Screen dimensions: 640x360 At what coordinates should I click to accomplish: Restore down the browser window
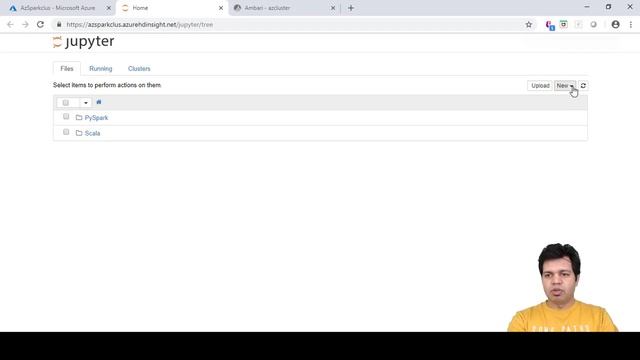click(x=608, y=7)
